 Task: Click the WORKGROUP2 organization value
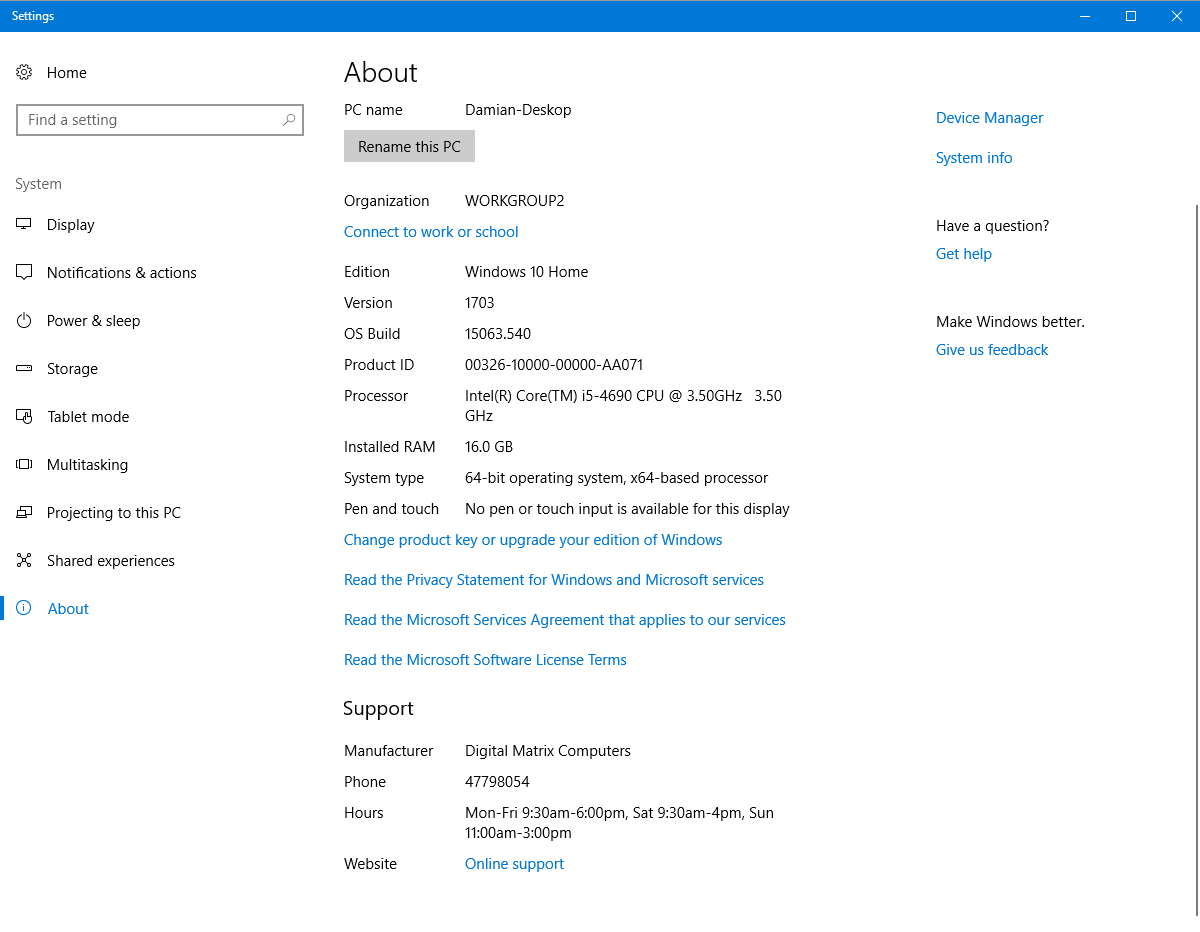[514, 201]
